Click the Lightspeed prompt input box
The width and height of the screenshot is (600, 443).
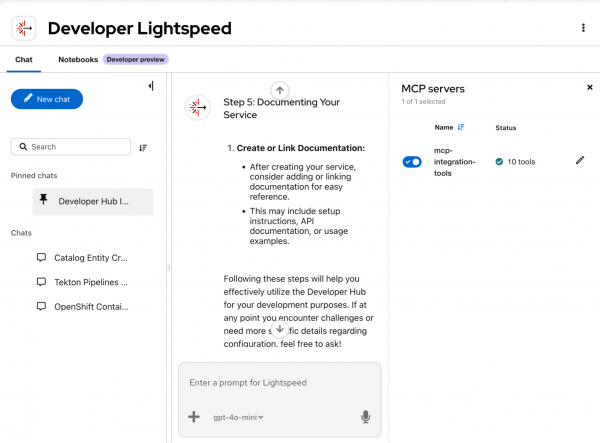[x=280, y=383]
